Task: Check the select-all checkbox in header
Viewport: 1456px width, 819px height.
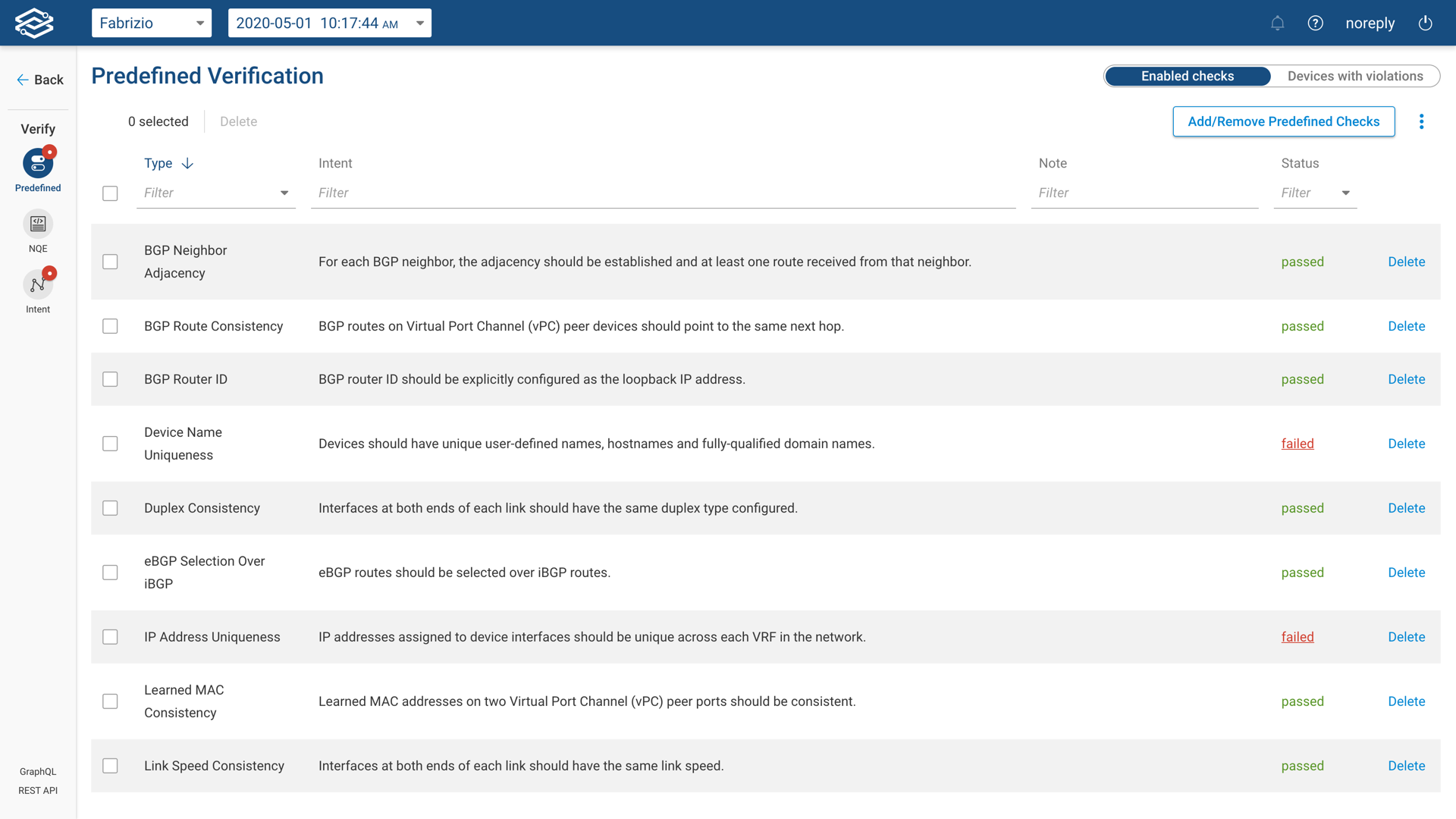Action: 110,193
